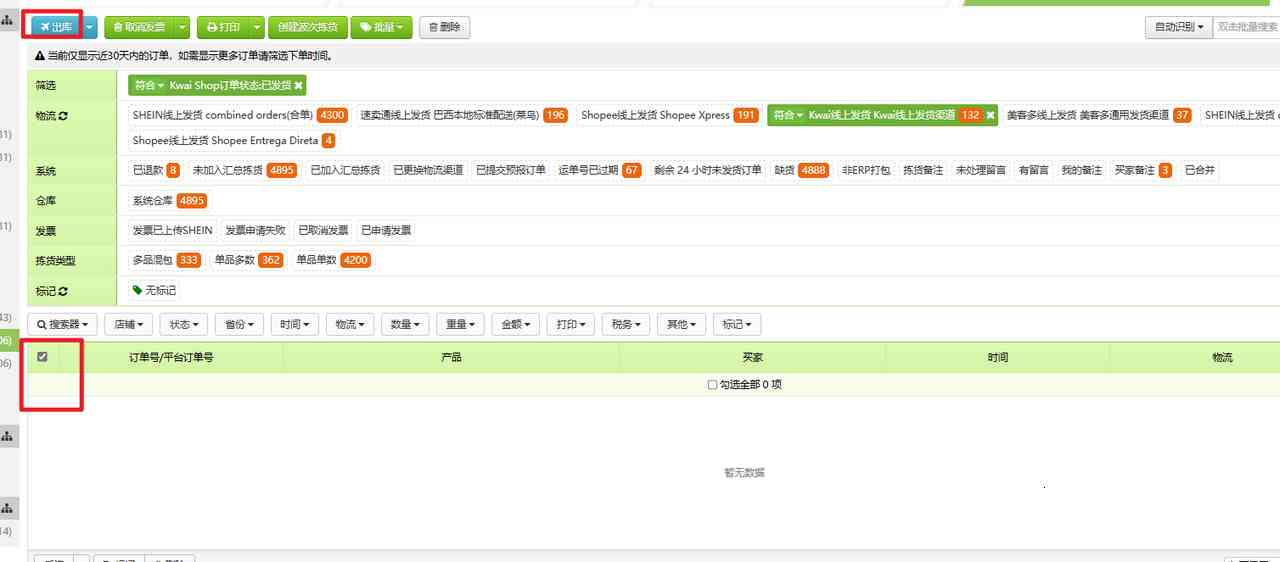Select 系统仓库 warehouse filter

click(169, 200)
